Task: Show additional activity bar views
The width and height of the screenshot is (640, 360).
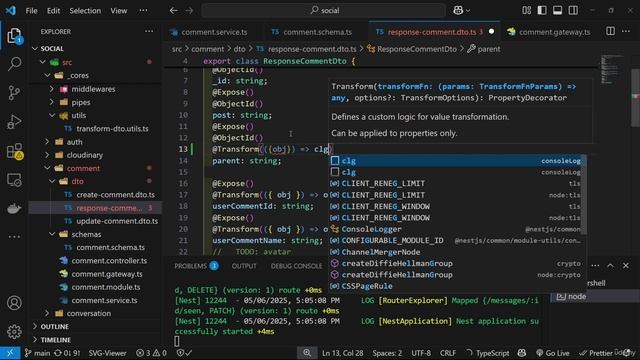Action: (14, 236)
